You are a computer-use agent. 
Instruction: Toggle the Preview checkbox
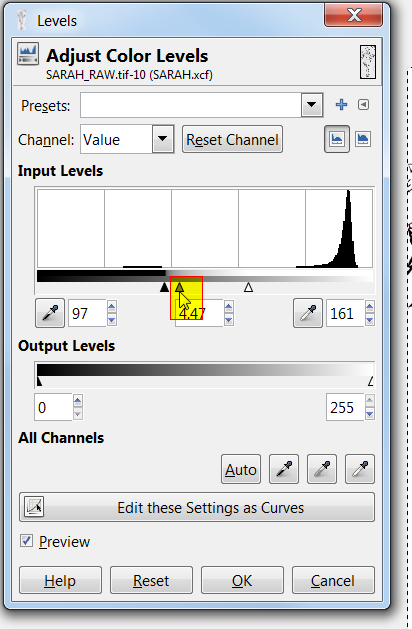(26, 541)
